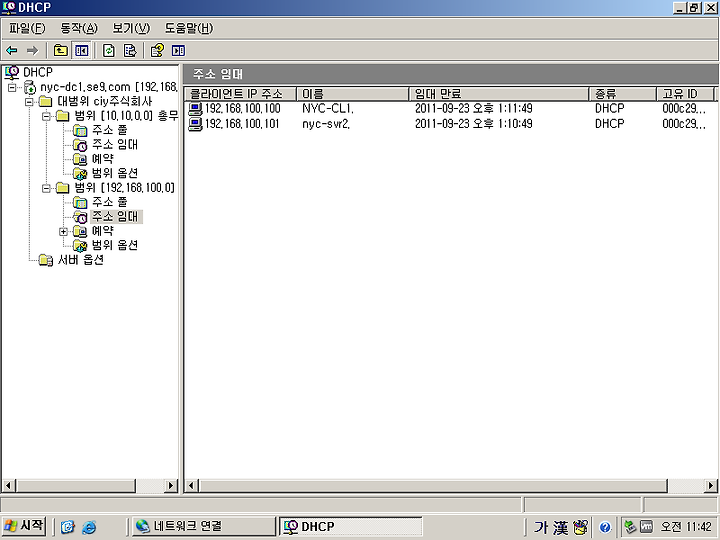The height and width of the screenshot is (540, 720).
Task: Click the 주소 풀 icon under 범위 10.10.0.0
Action: (x=80, y=130)
